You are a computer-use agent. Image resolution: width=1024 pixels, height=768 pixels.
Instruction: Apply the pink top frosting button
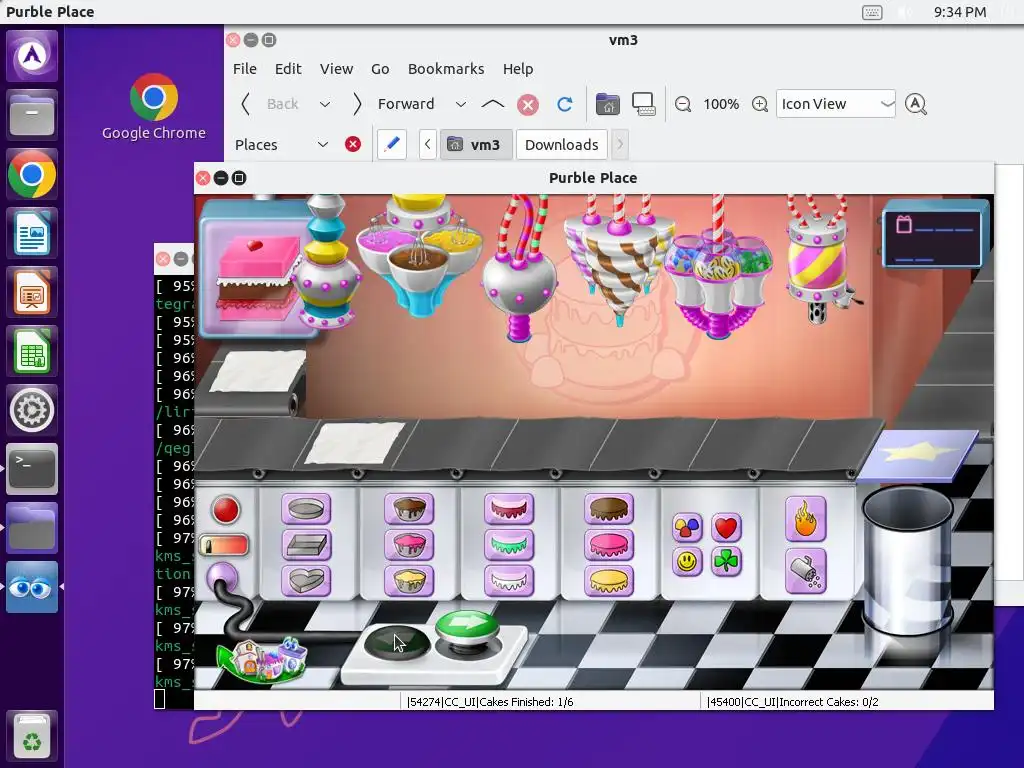(x=609, y=545)
